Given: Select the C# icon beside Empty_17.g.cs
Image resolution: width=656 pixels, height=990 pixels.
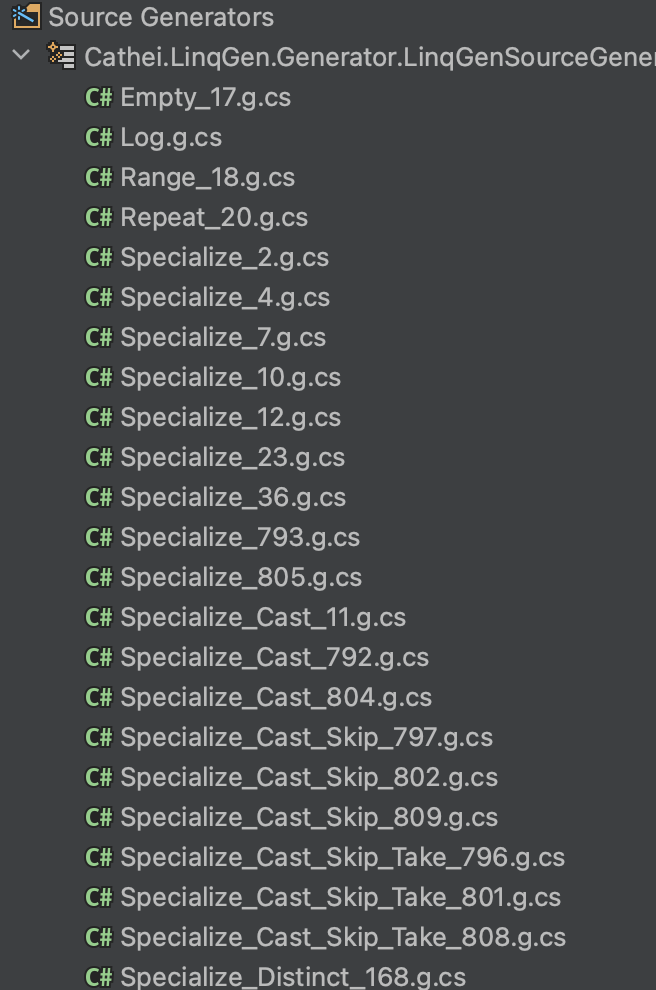Looking at the screenshot, I should tap(98, 97).
